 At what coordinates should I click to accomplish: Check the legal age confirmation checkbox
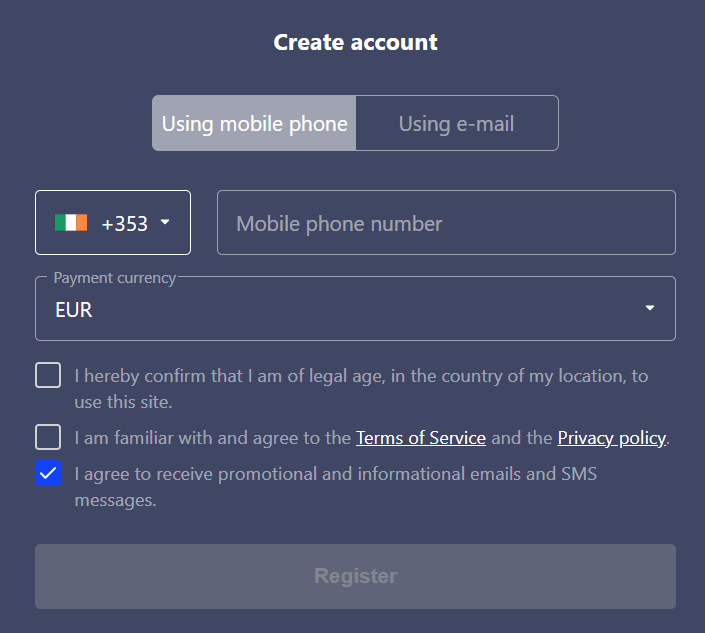(48, 375)
